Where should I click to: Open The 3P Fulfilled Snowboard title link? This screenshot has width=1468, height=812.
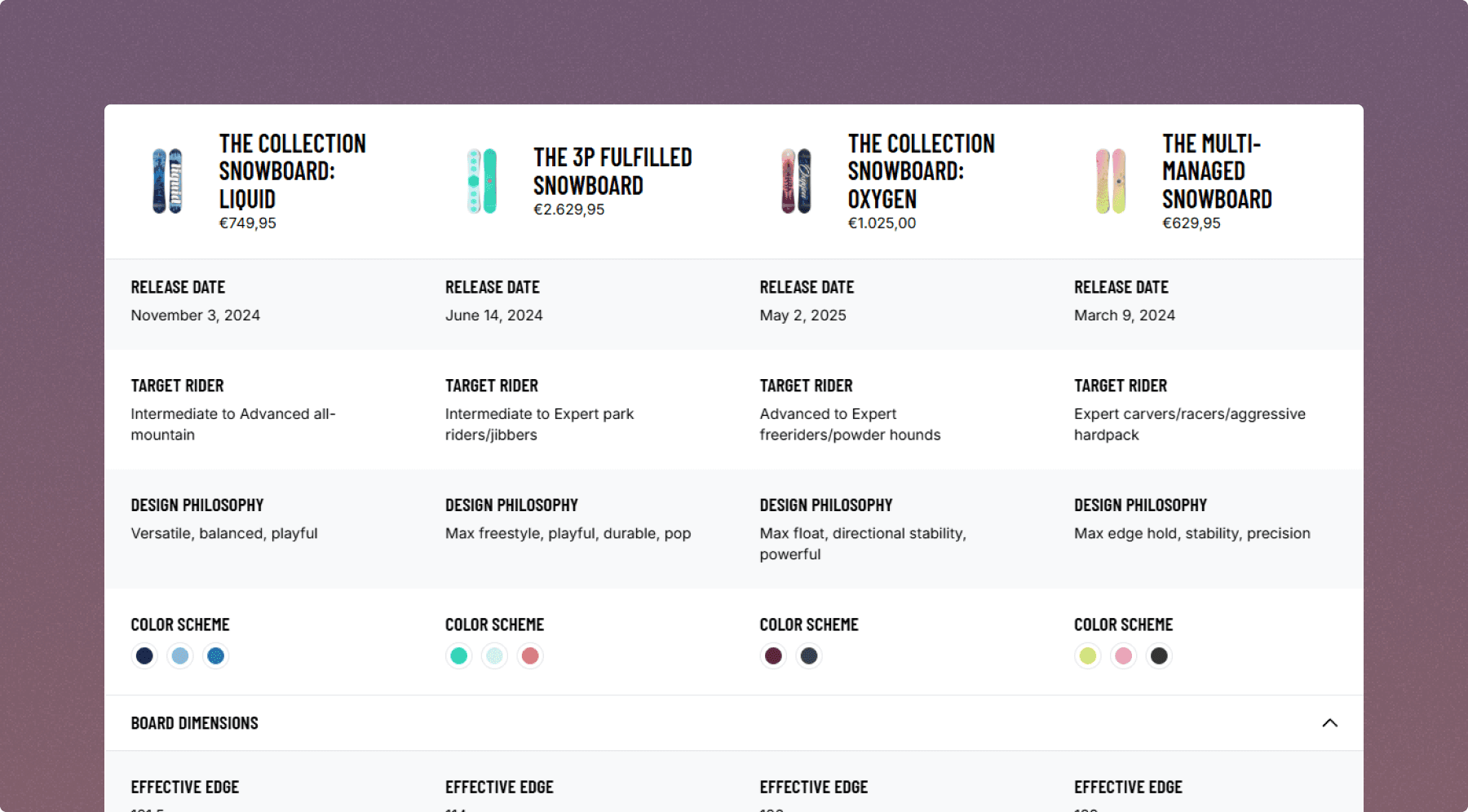612,171
